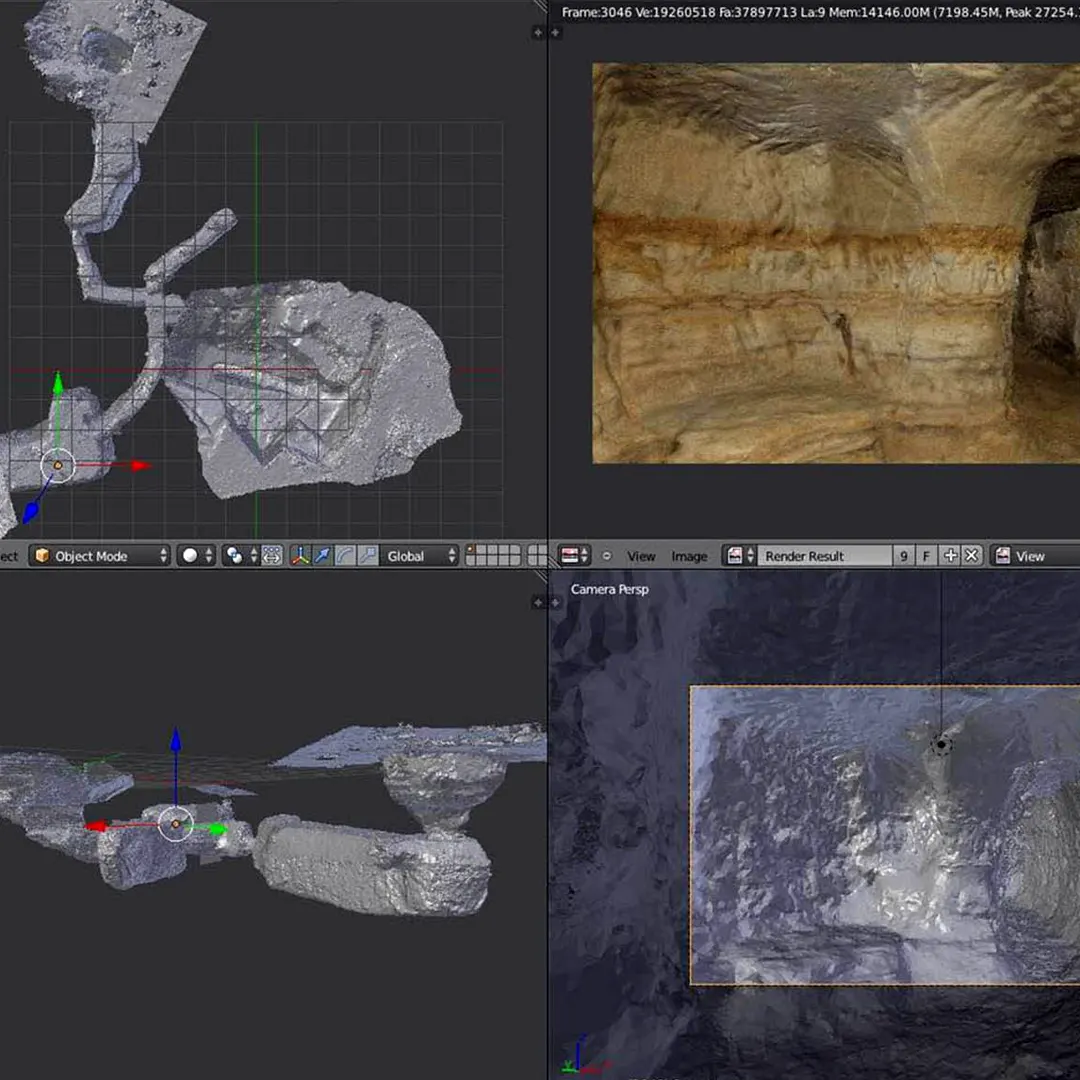
Task: Open the View menu in image editor
Action: (x=641, y=556)
